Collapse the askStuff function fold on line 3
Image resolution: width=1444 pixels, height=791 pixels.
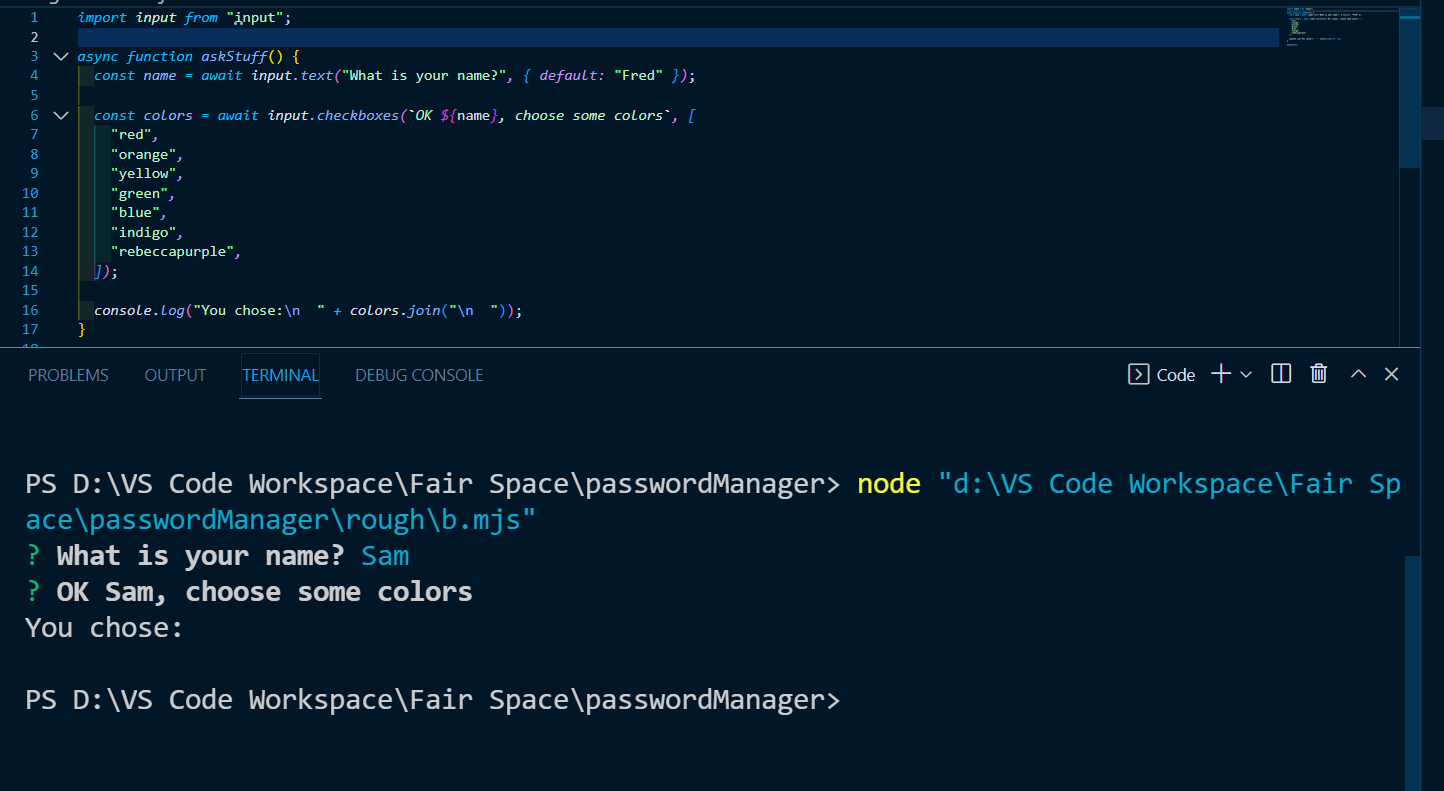click(60, 56)
